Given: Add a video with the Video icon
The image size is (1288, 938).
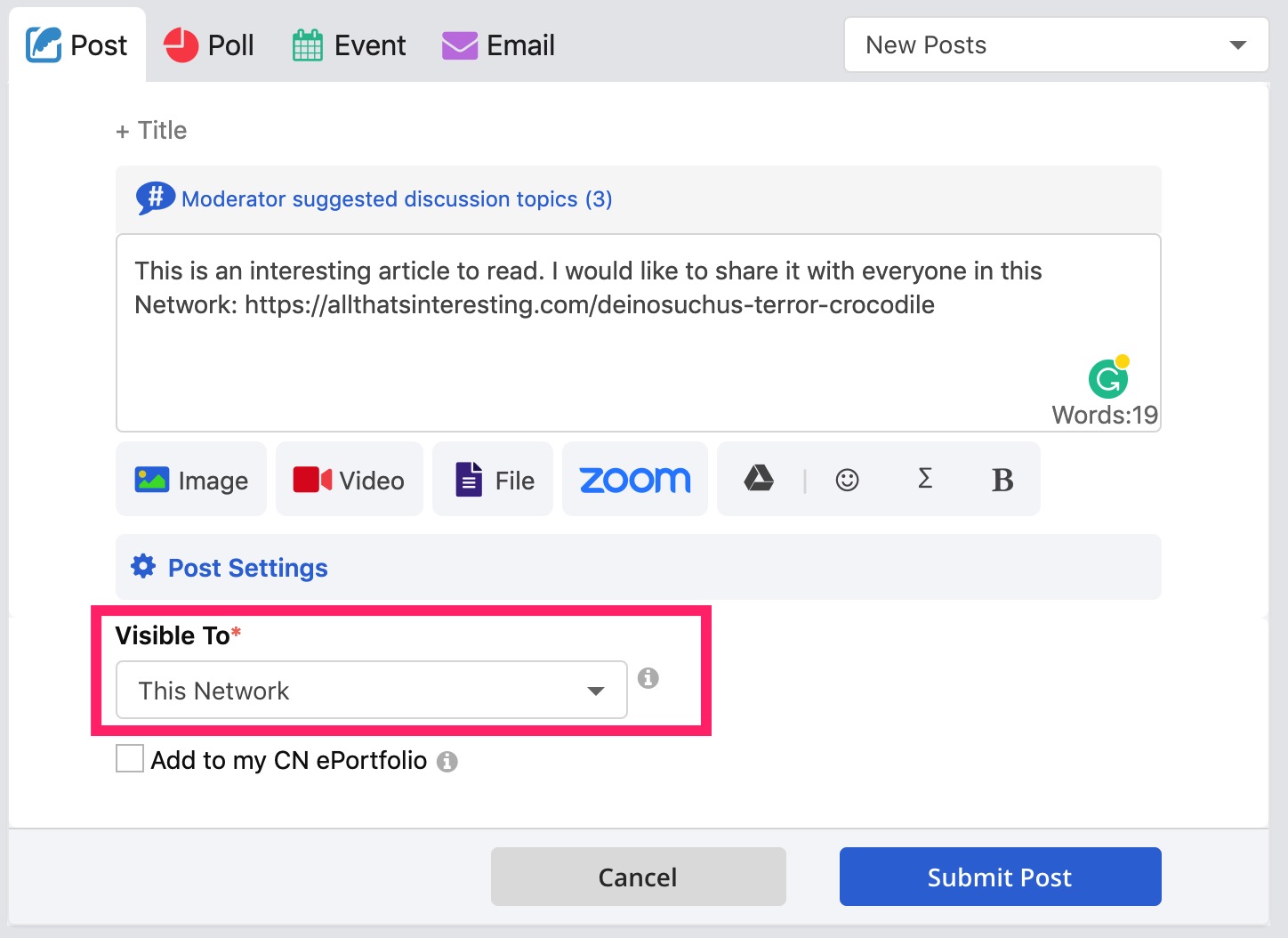Looking at the screenshot, I should (x=349, y=479).
